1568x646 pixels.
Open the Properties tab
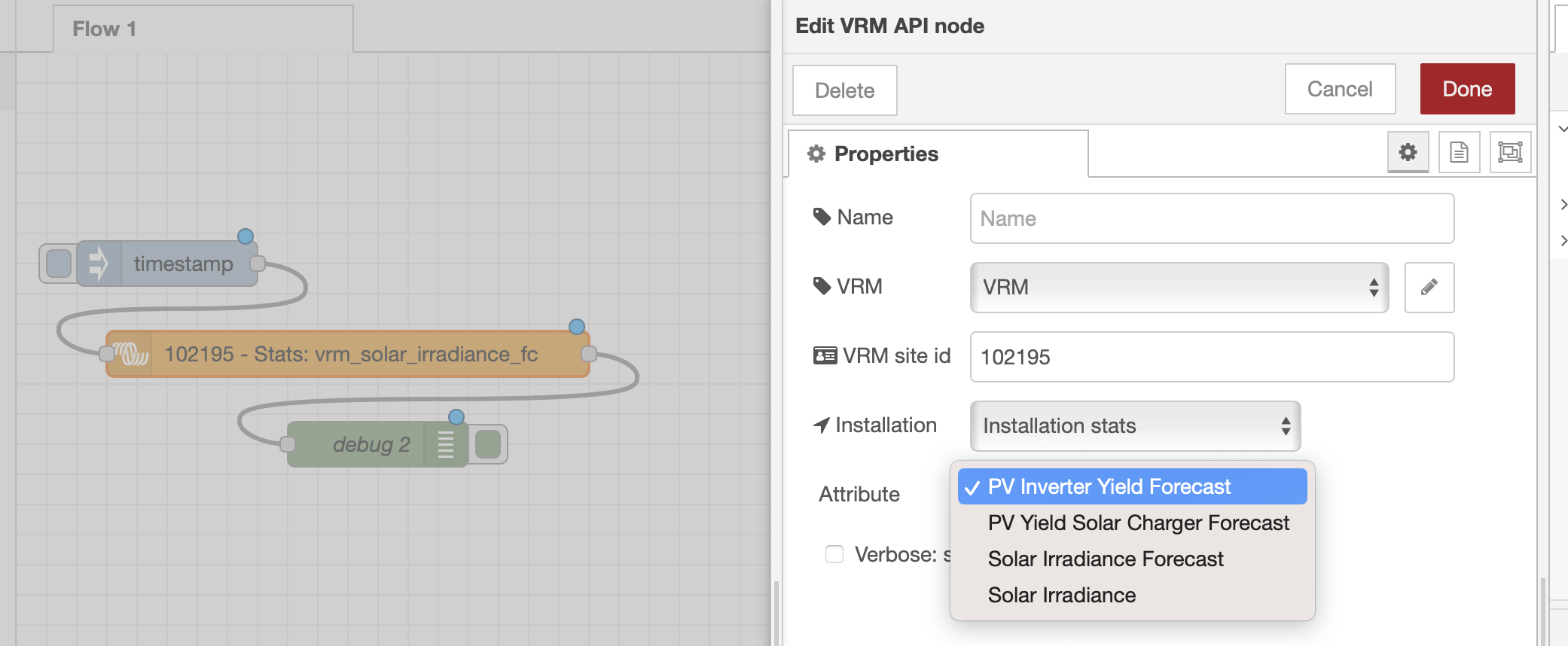click(x=938, y=154)
